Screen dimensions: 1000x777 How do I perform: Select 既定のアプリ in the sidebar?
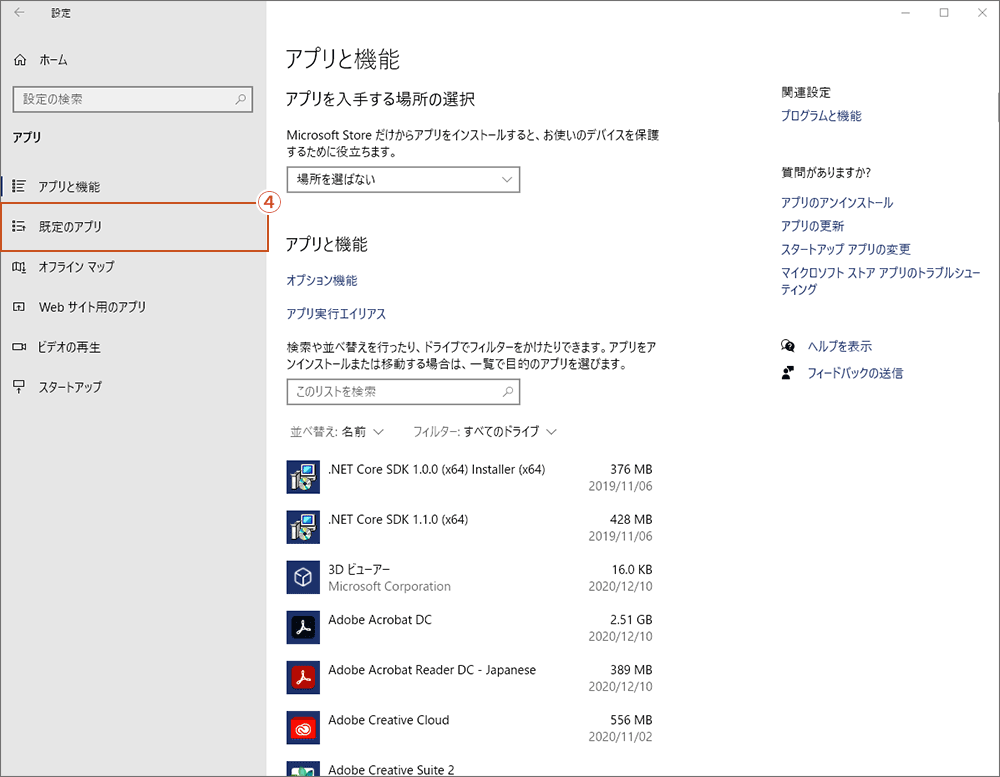(135, 227)
